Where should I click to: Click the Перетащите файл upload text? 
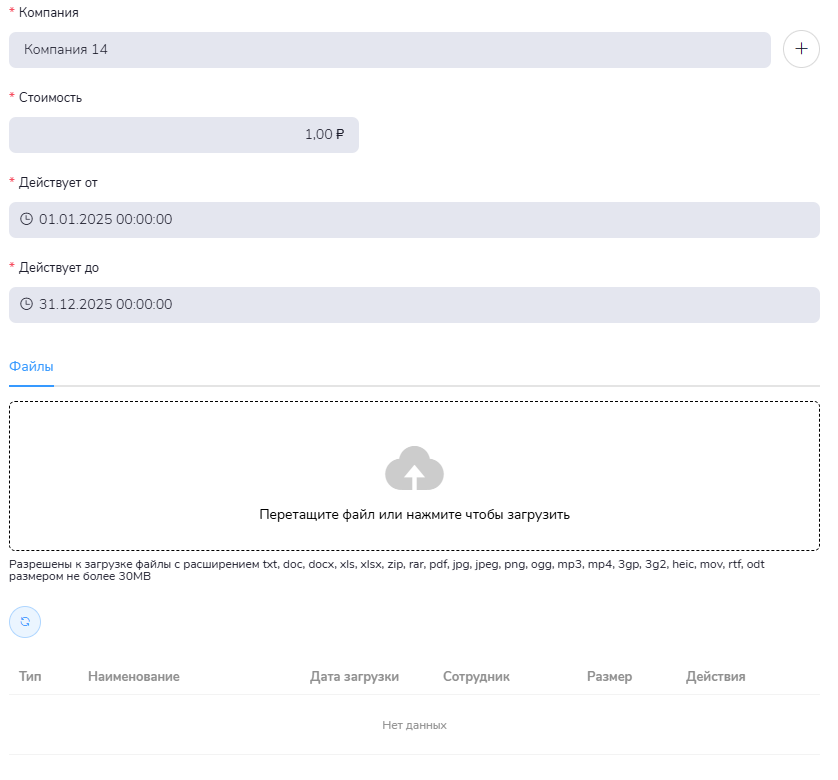pyautogui.click(x=414, y=515)
